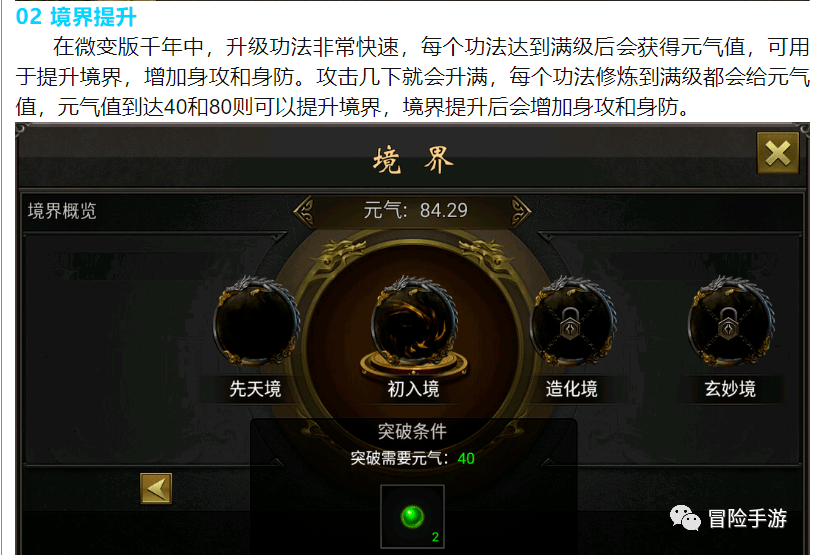Image resolution: width=814 pixels, height=555 pixels.
Task: Click the locked 造化境 orb
Action: coord(572,322)
